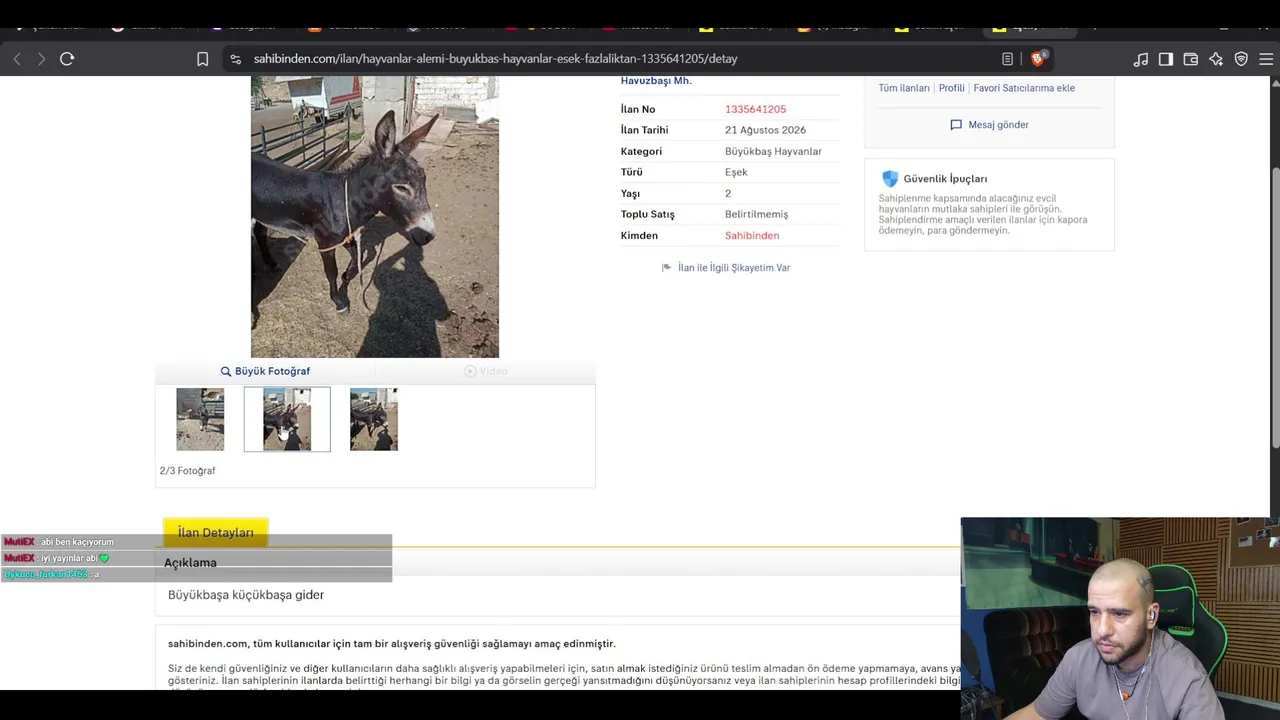
Task: Toggle the browser sidebar panel icon
Action: [1166, 59]
